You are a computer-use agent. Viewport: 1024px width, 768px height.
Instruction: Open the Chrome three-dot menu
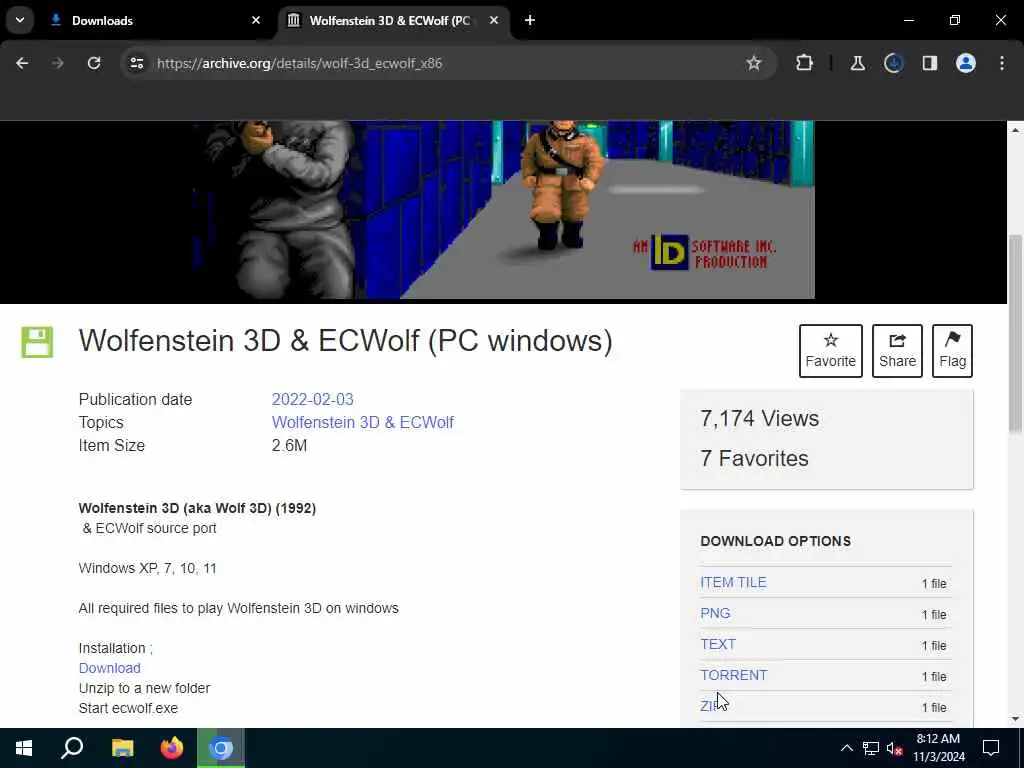1002,63
